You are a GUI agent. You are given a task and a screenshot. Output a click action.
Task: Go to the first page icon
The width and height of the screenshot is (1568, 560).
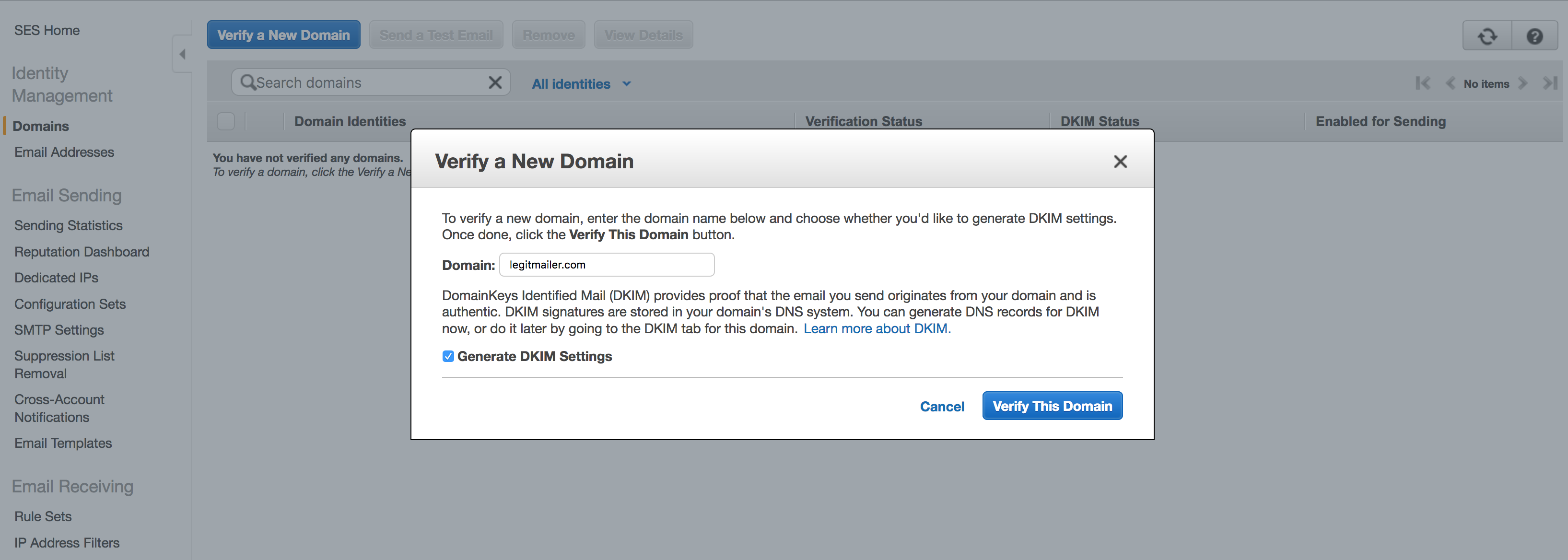coord(1423,83)
